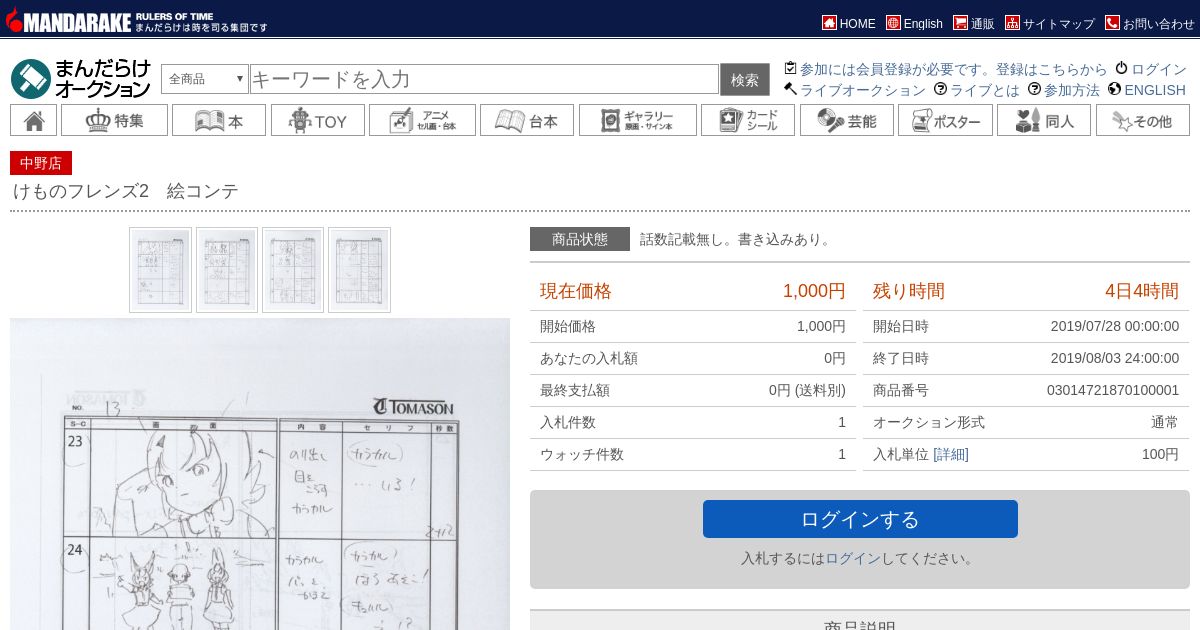Open the カードシール category tab

click(x=748, y=120)
